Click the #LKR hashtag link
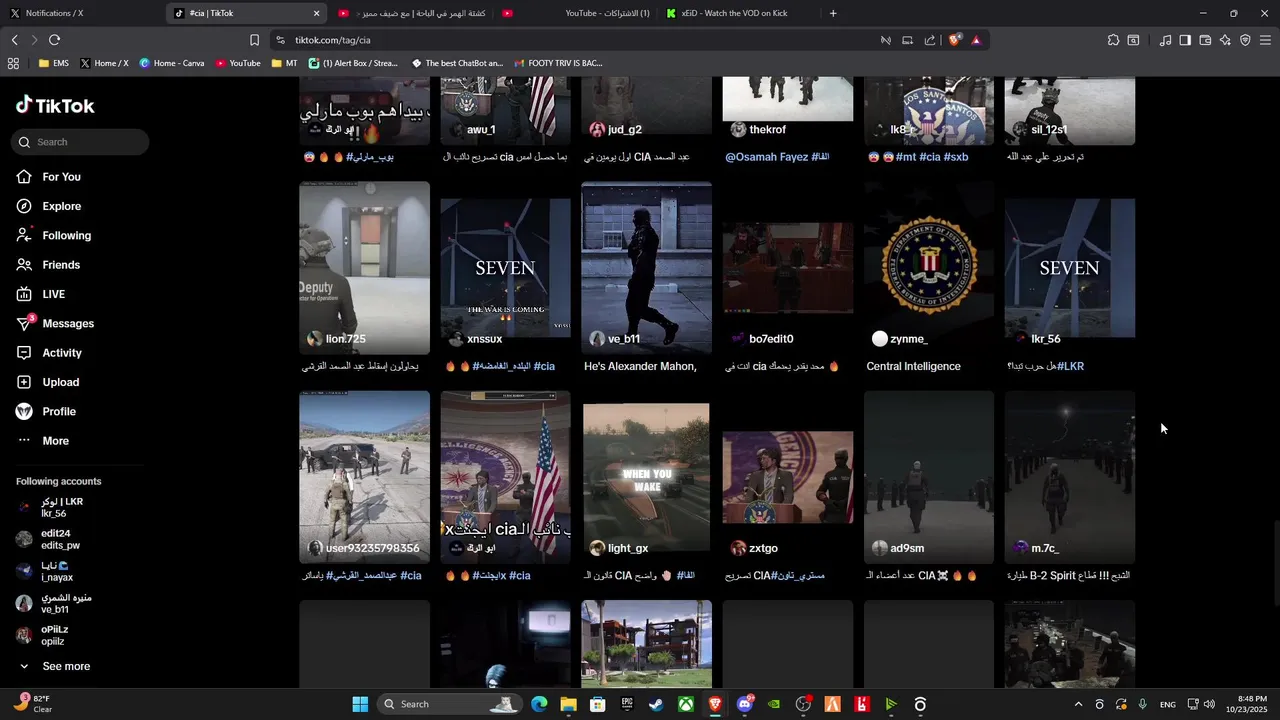 [1069, 366]
